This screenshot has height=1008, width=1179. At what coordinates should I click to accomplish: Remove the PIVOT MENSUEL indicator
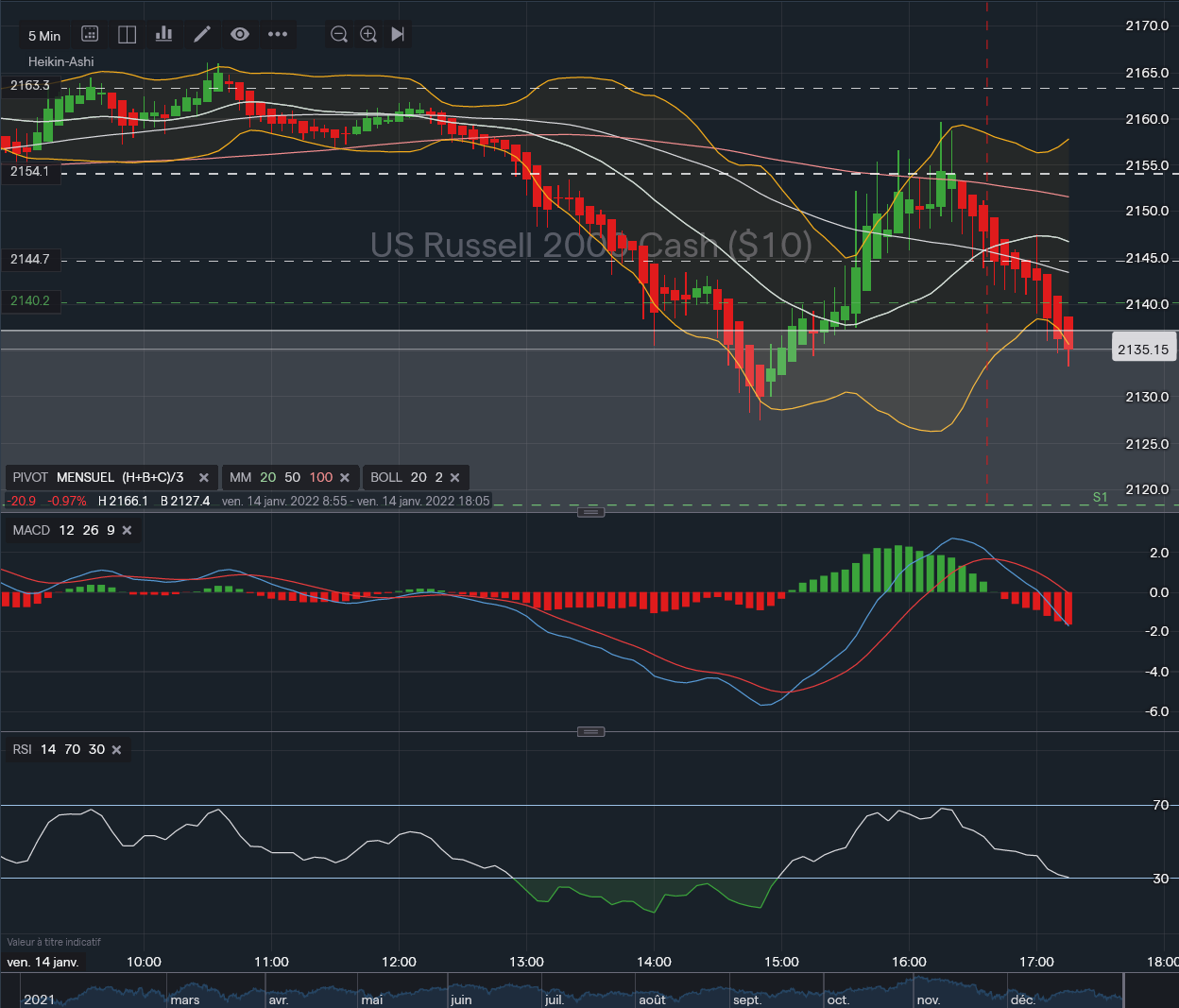pos(203,478)
